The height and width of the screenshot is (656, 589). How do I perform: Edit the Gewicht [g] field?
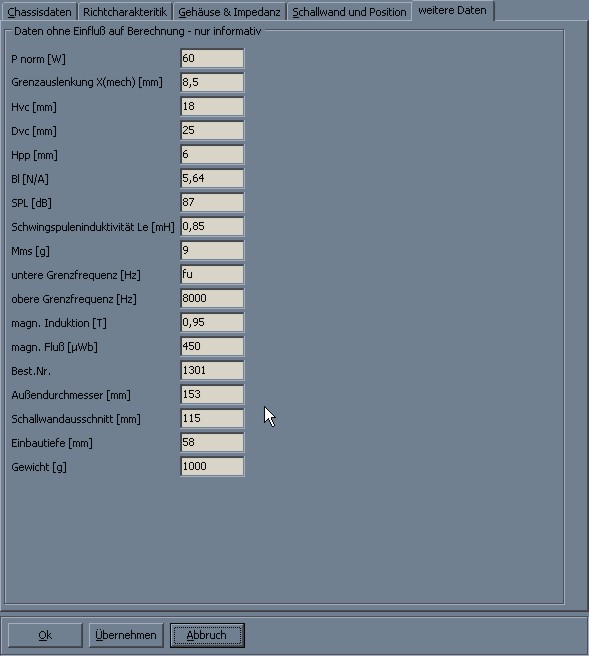[212, 466]
